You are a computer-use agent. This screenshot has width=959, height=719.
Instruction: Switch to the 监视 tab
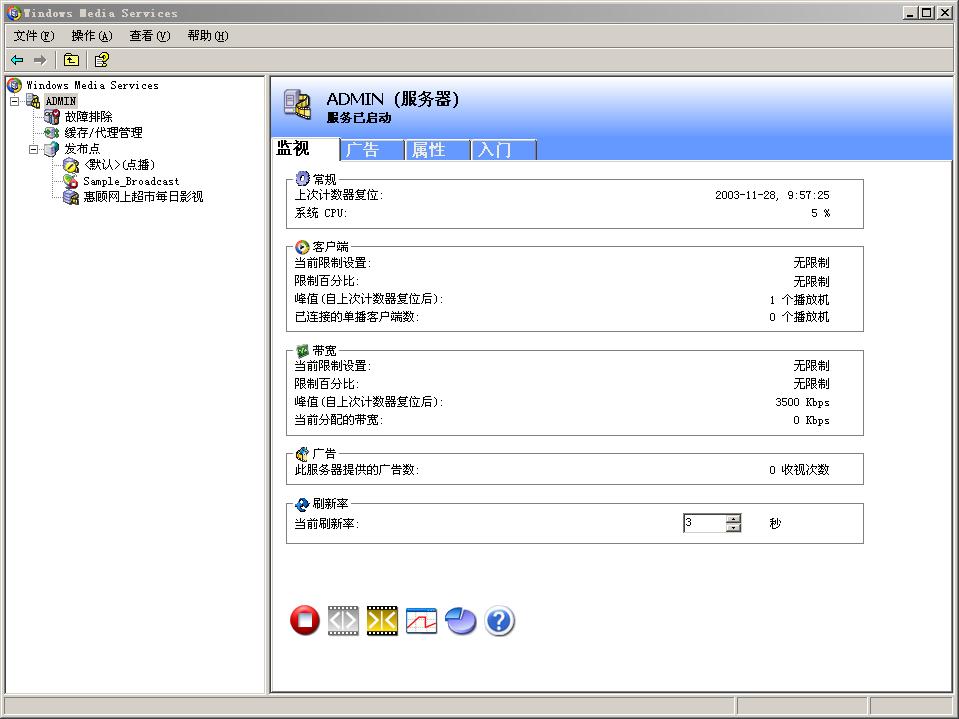(x=305, y=149)
